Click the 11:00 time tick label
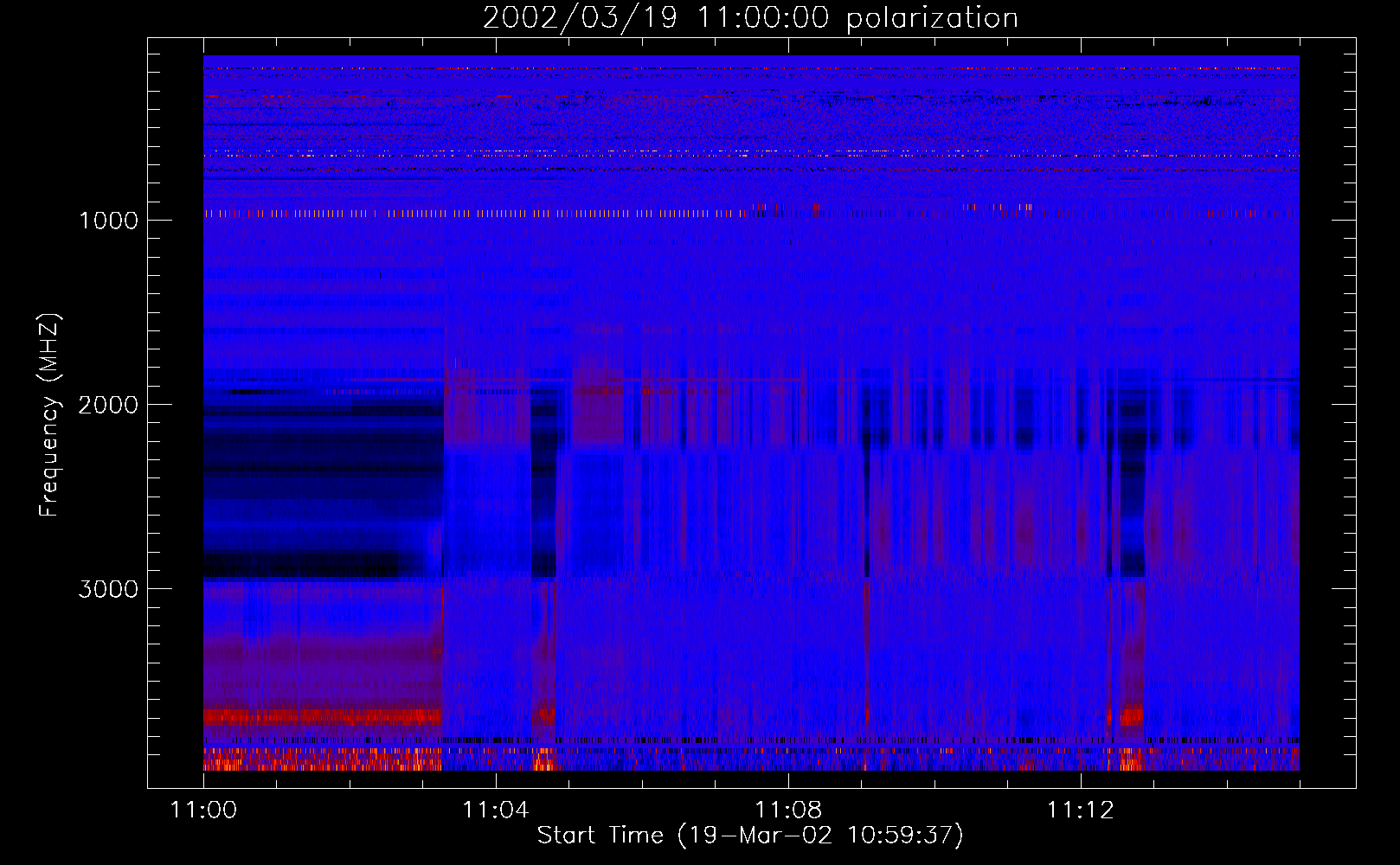The height and width of the screenshot is (865, 1400). (203, 811)
